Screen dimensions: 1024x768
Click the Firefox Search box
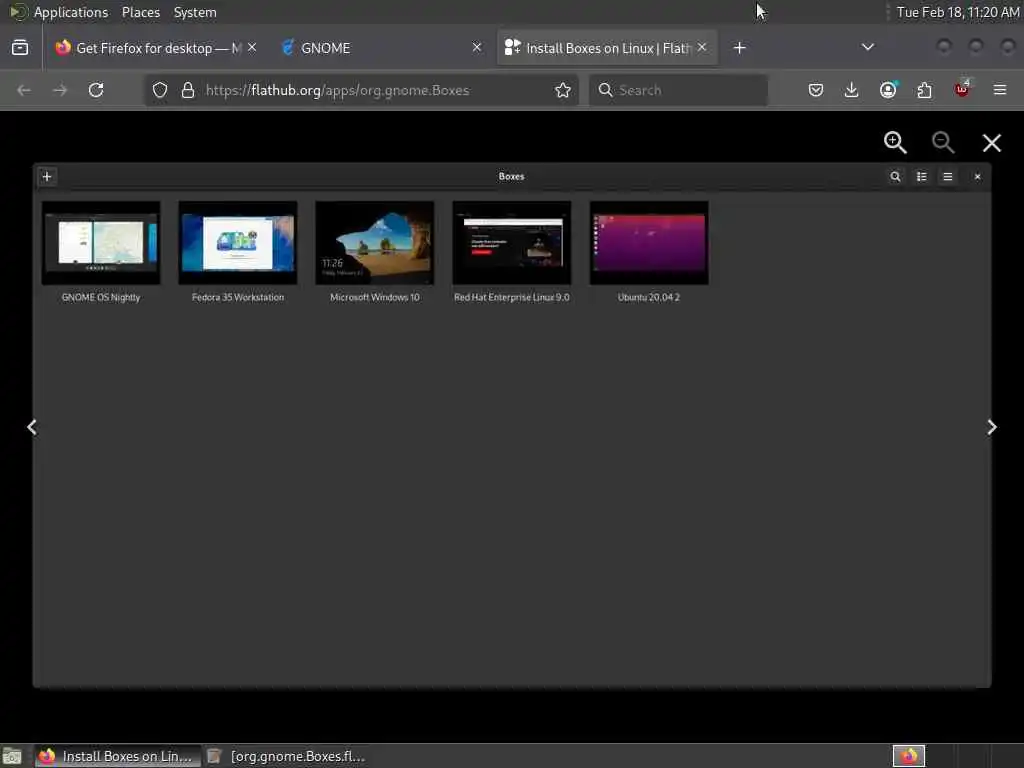click(x=679, y=90)
